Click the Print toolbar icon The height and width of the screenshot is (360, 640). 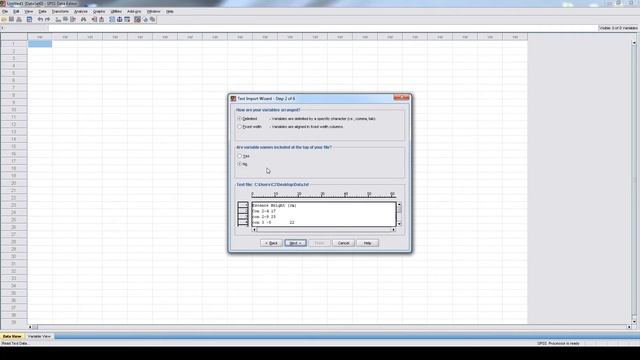pyautogui.click(x=19, y=19)
